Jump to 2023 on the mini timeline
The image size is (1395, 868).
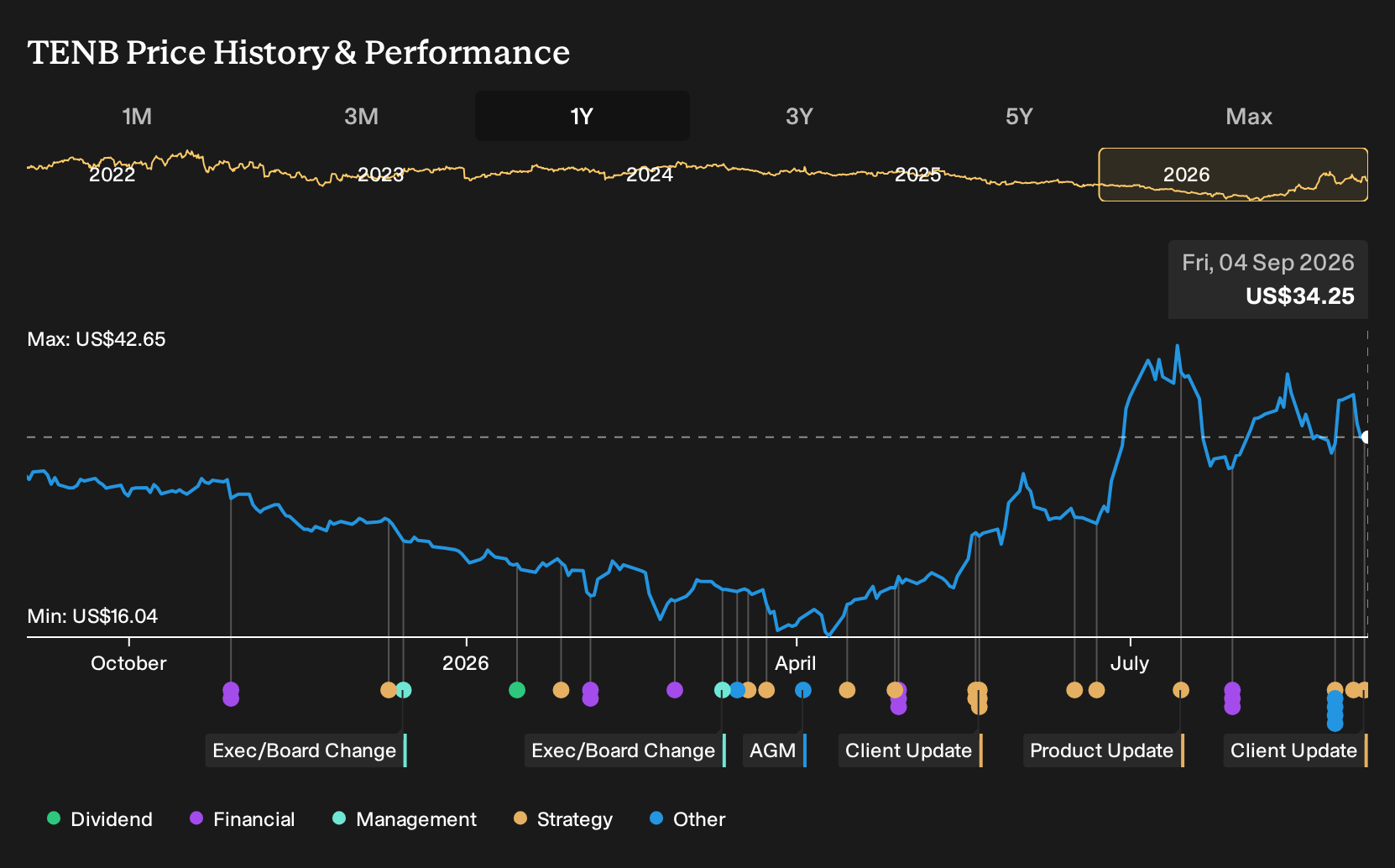(x=380, y=175)
